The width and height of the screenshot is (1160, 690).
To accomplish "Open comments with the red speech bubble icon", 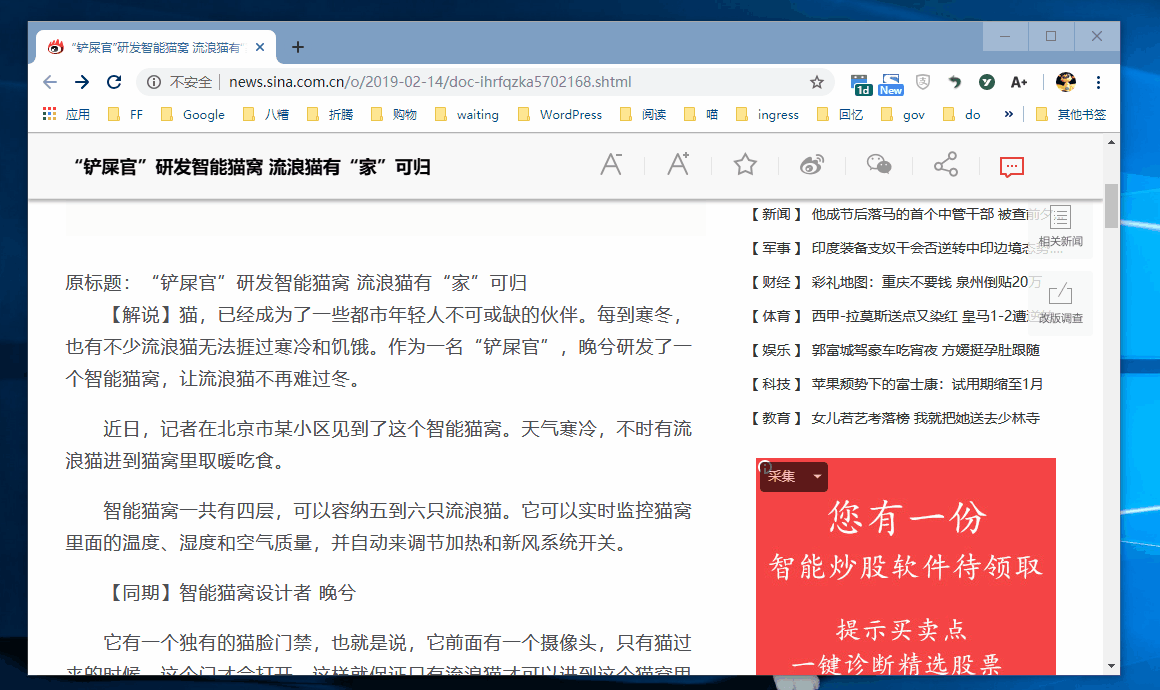I will tap(1011, 167).
